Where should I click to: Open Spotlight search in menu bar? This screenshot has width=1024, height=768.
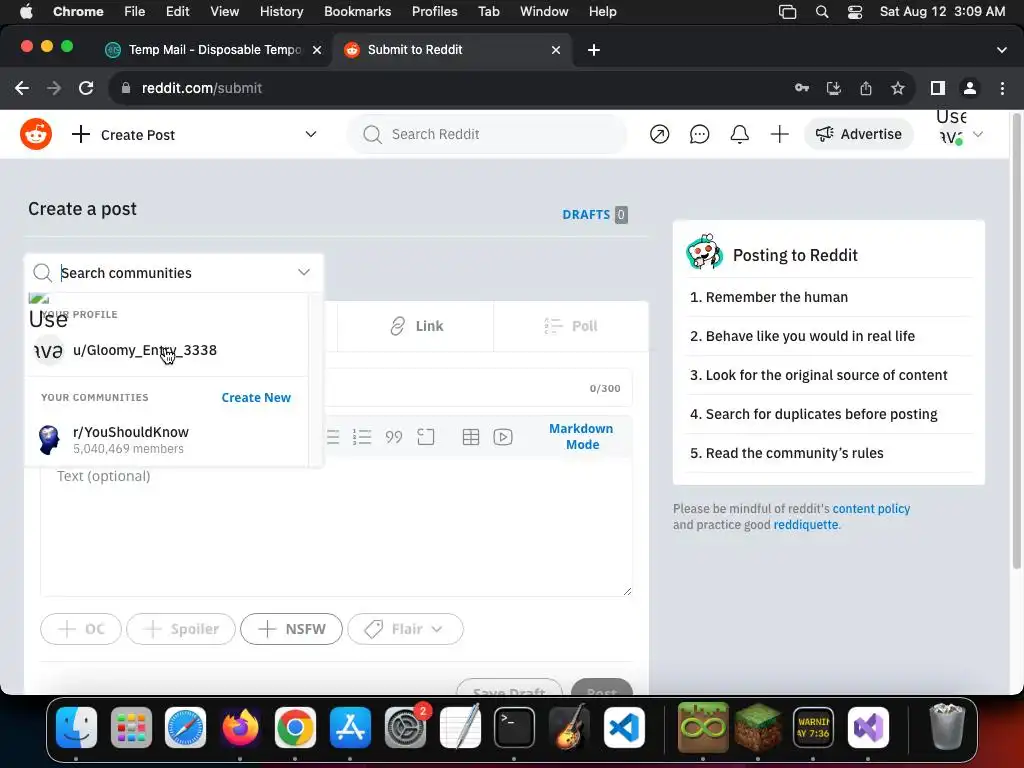point(822,12)
